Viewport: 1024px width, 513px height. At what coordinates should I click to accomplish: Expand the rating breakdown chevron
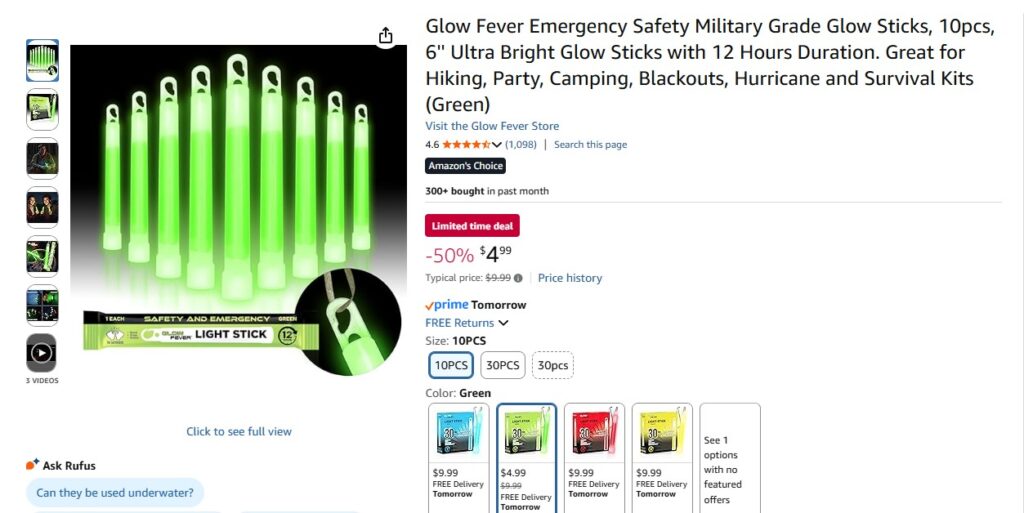tap(497, 145)
